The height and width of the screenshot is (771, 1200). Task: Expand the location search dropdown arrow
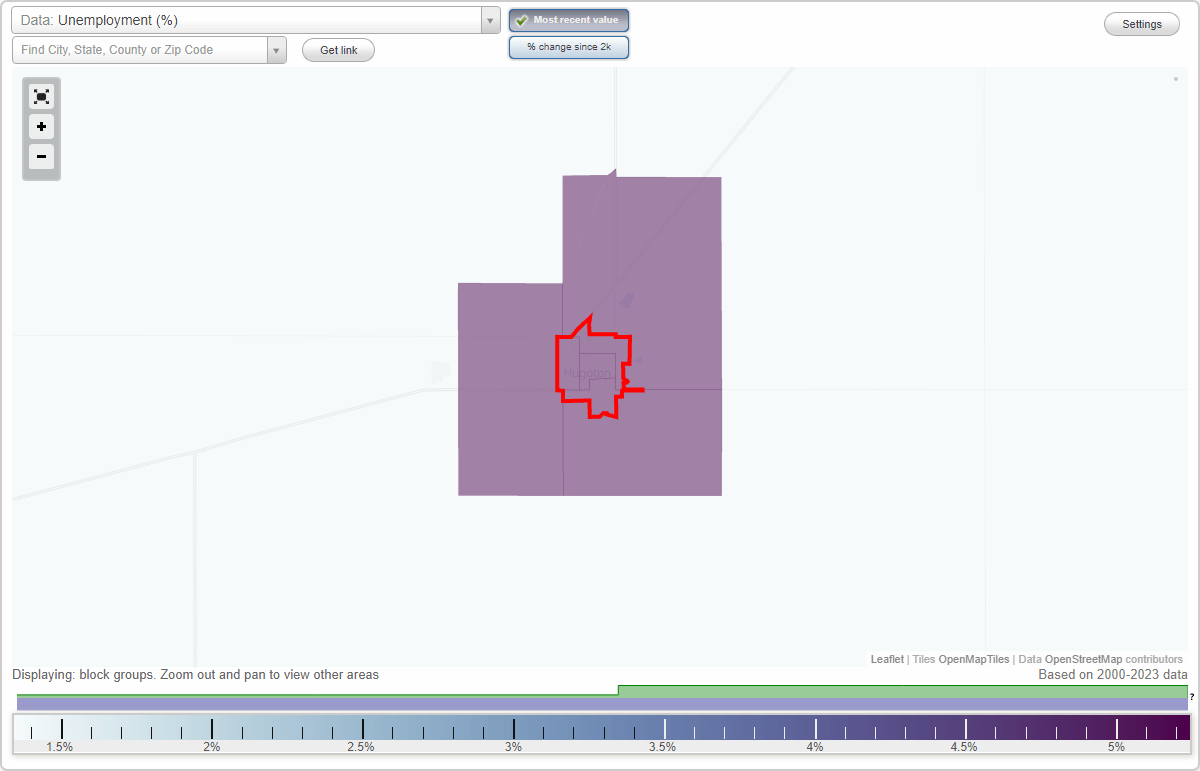(276, 50)
